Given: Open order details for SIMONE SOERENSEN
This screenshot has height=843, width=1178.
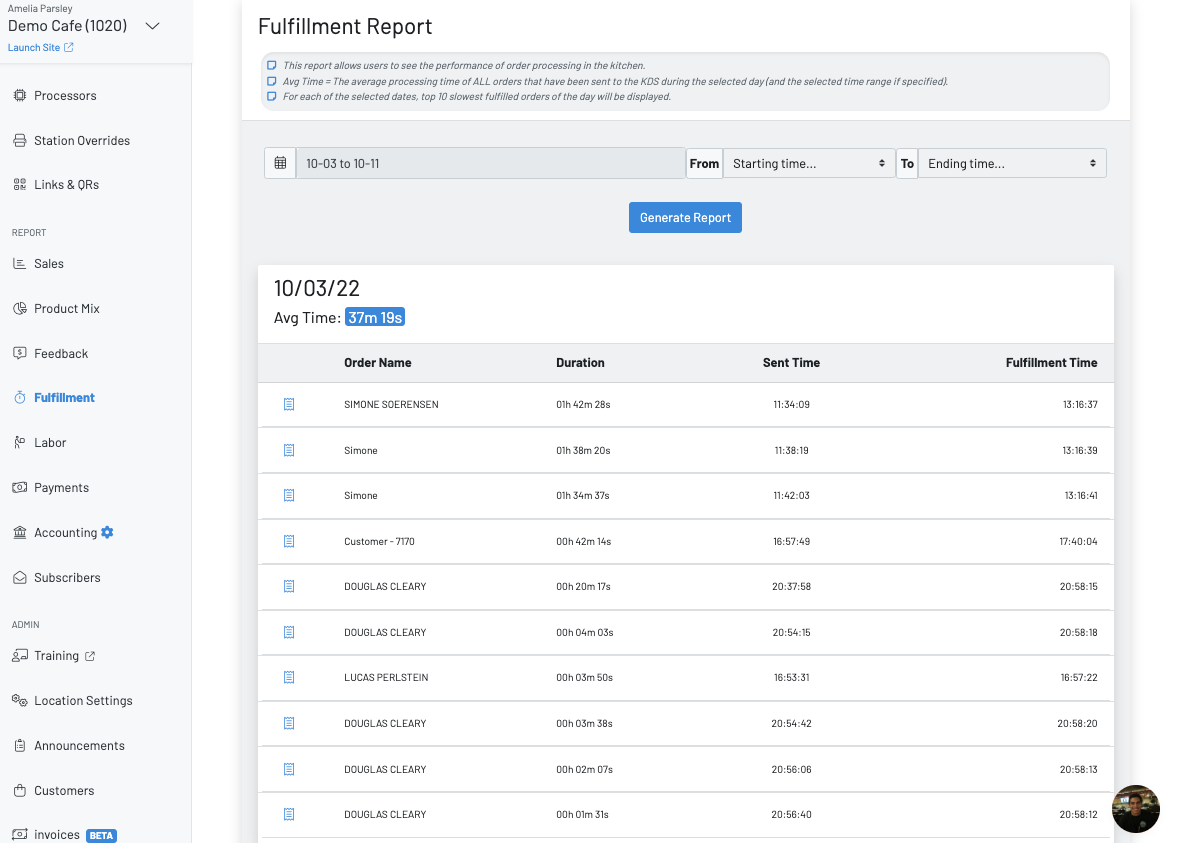Looking at the screenshot, I should [289, 404].
